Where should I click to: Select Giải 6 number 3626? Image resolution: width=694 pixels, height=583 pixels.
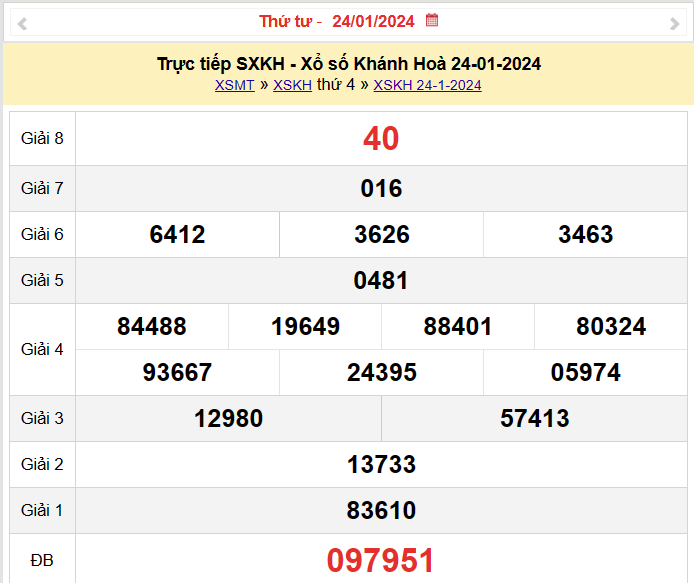382,234
